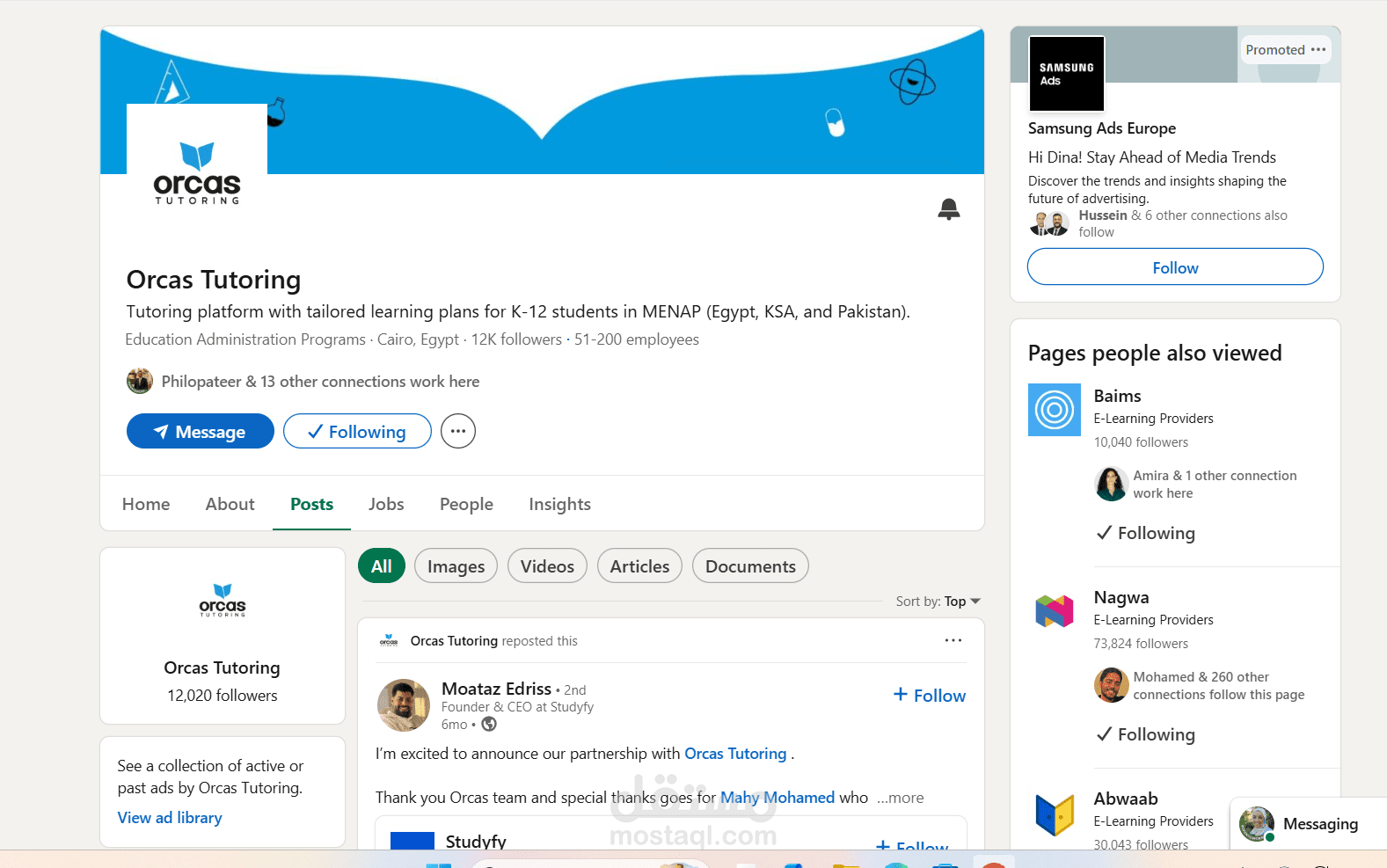Click the globe visibility icon on the post
The width and height of the screenshot is (1387, 868).
(489, 724)
